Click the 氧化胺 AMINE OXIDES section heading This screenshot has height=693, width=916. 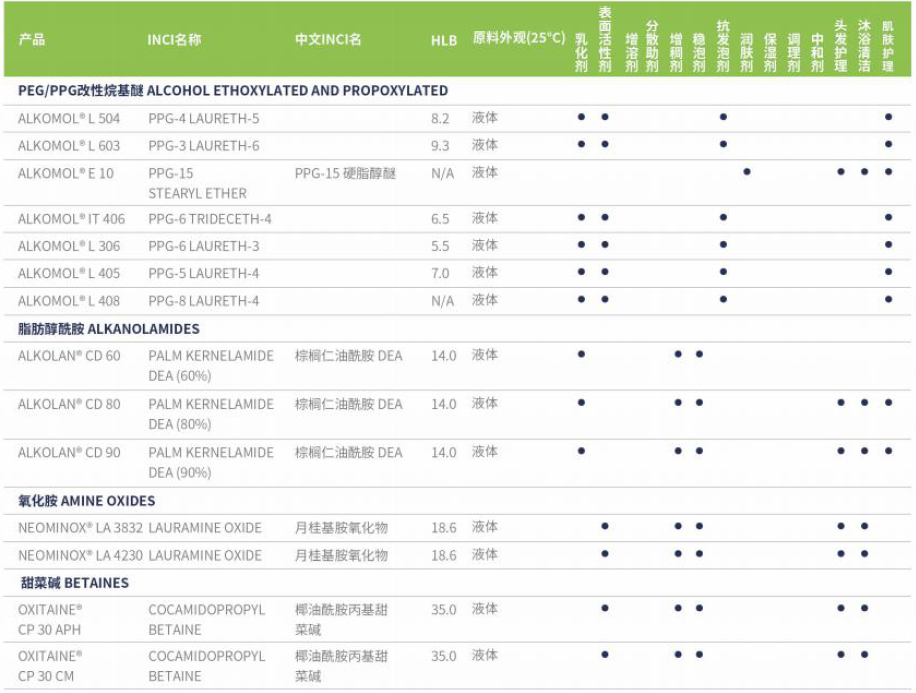coord(87,501)
